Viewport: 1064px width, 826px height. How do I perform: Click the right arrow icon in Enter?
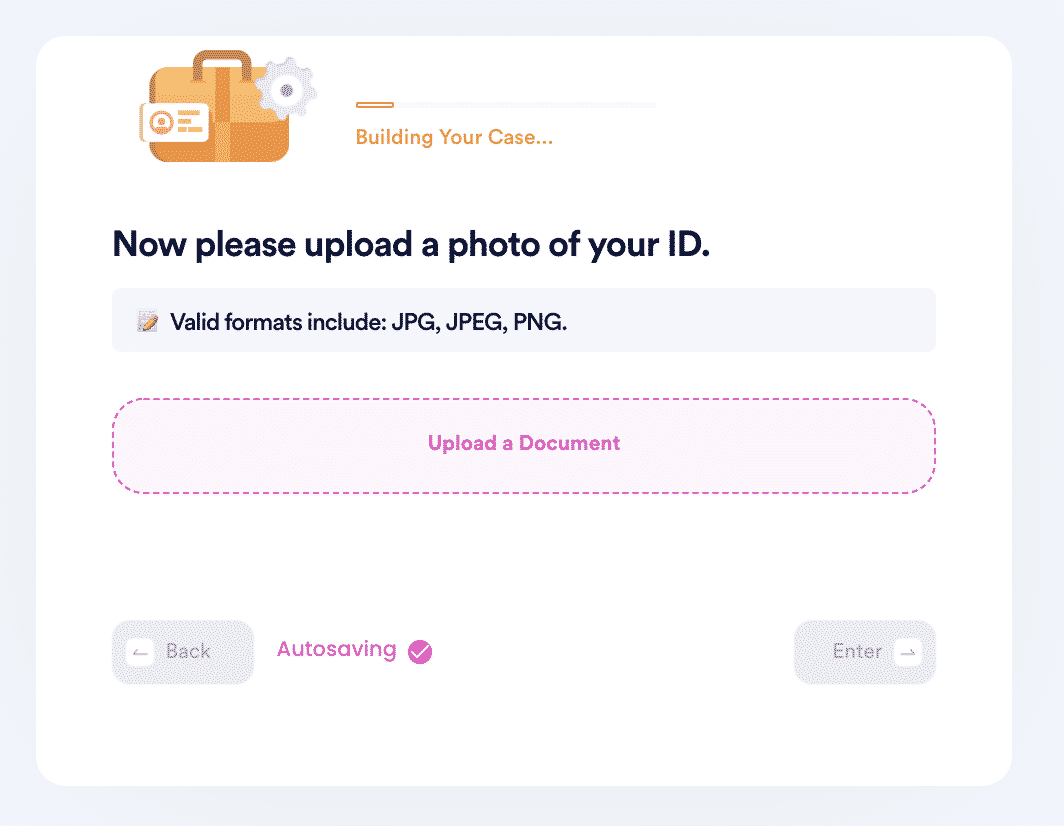tap(907, 652)
